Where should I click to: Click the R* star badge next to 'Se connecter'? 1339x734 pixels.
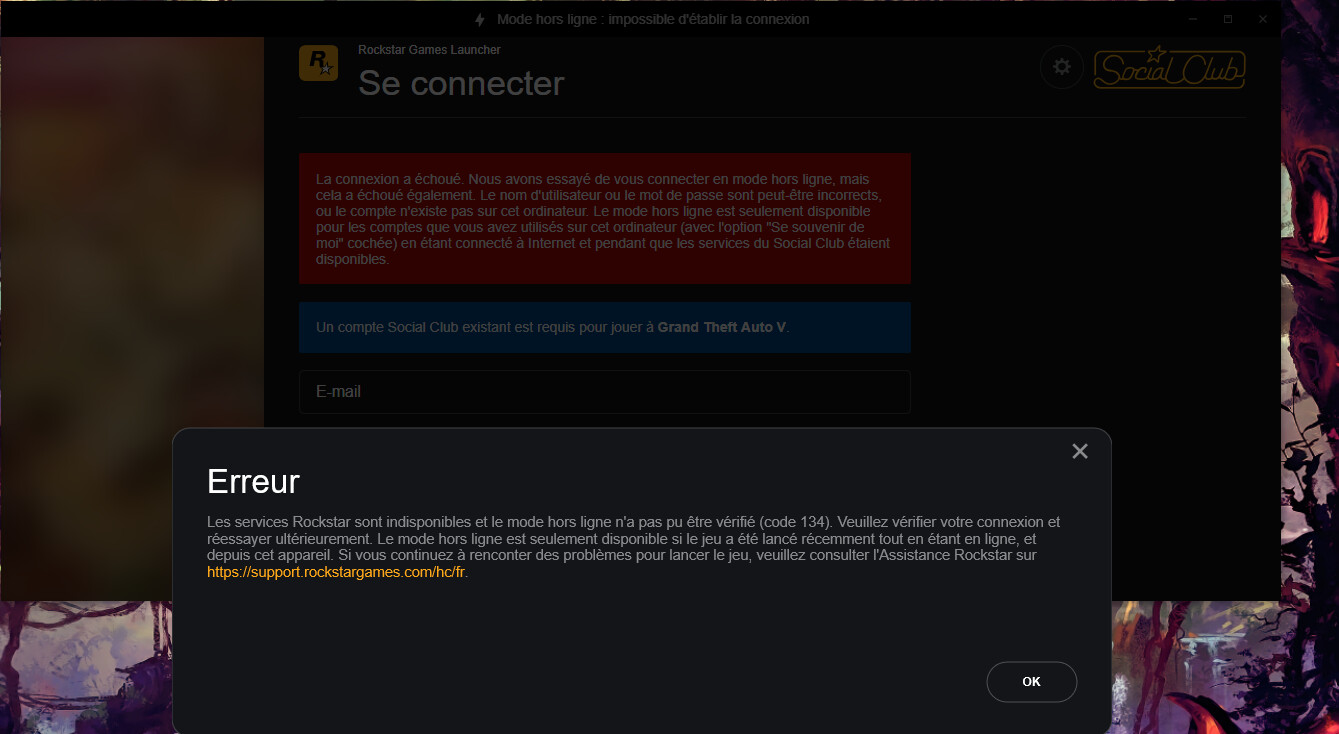[x=318, y=62]
